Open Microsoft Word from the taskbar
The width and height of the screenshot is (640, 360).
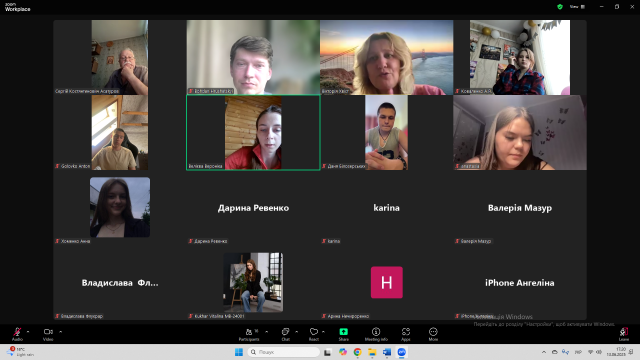(387, 352)
